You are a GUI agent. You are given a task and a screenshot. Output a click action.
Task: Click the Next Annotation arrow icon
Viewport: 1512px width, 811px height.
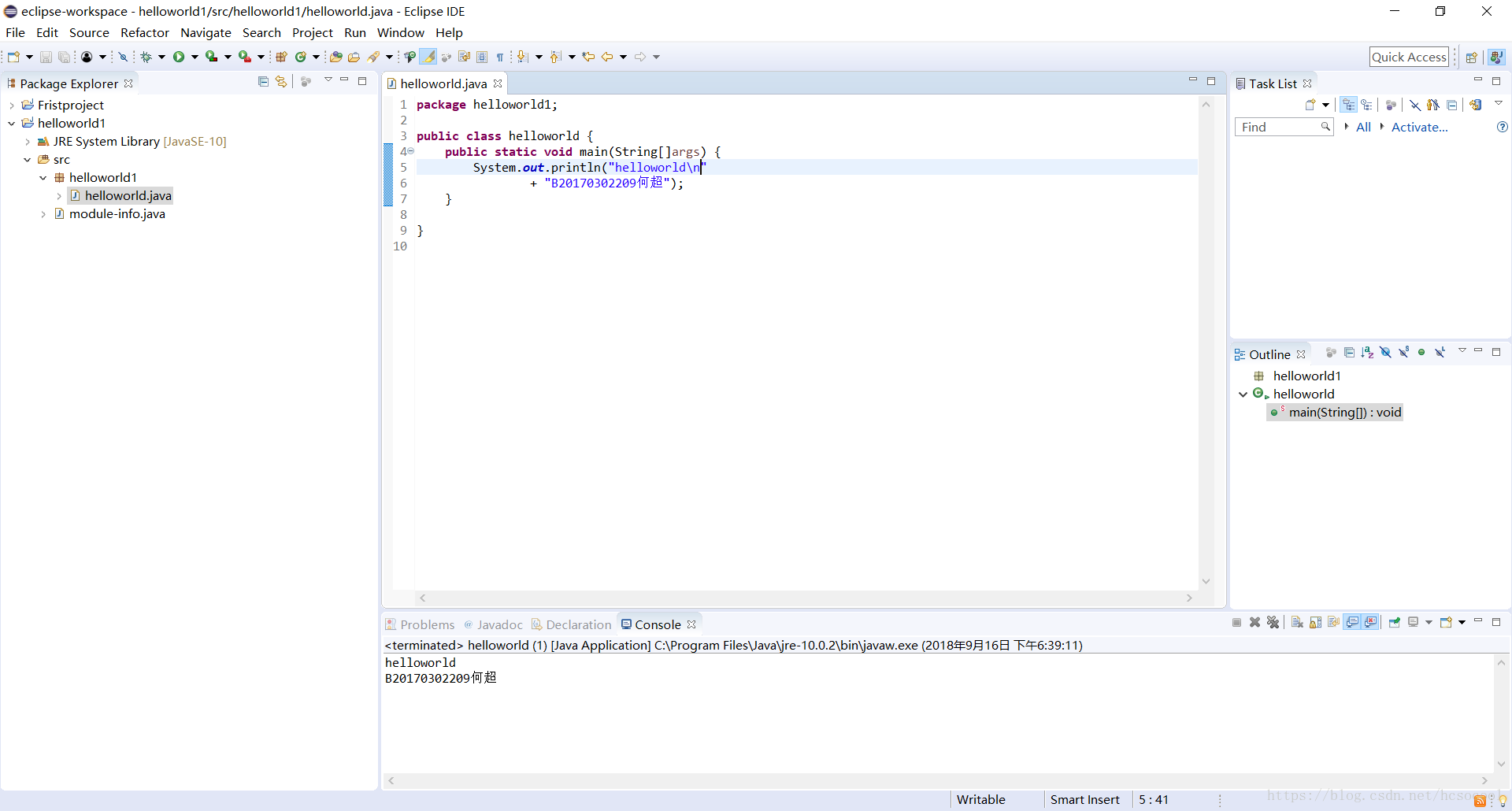[523, 57]
